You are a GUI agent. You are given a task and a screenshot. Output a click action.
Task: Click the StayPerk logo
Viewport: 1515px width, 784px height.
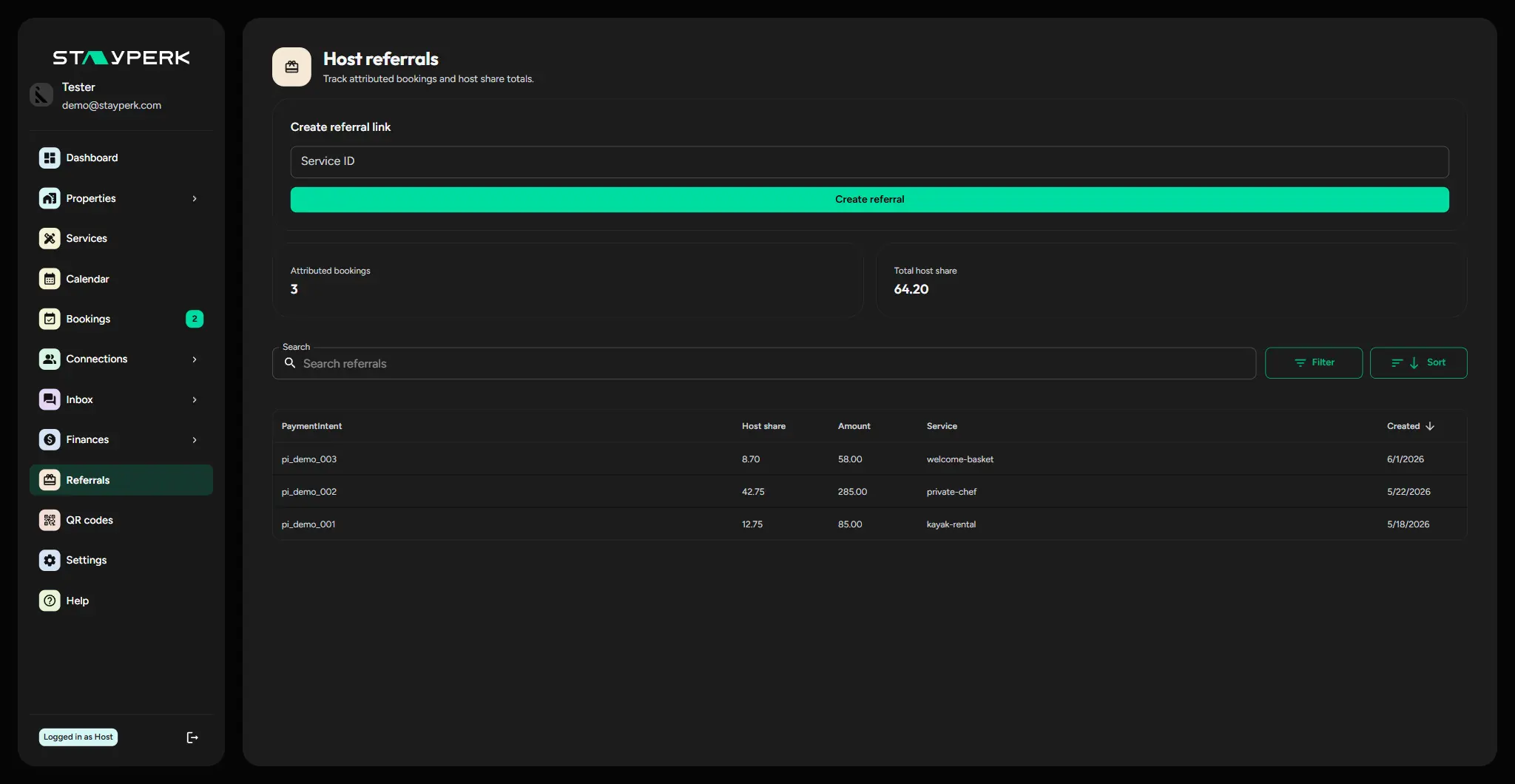point(121,58)
